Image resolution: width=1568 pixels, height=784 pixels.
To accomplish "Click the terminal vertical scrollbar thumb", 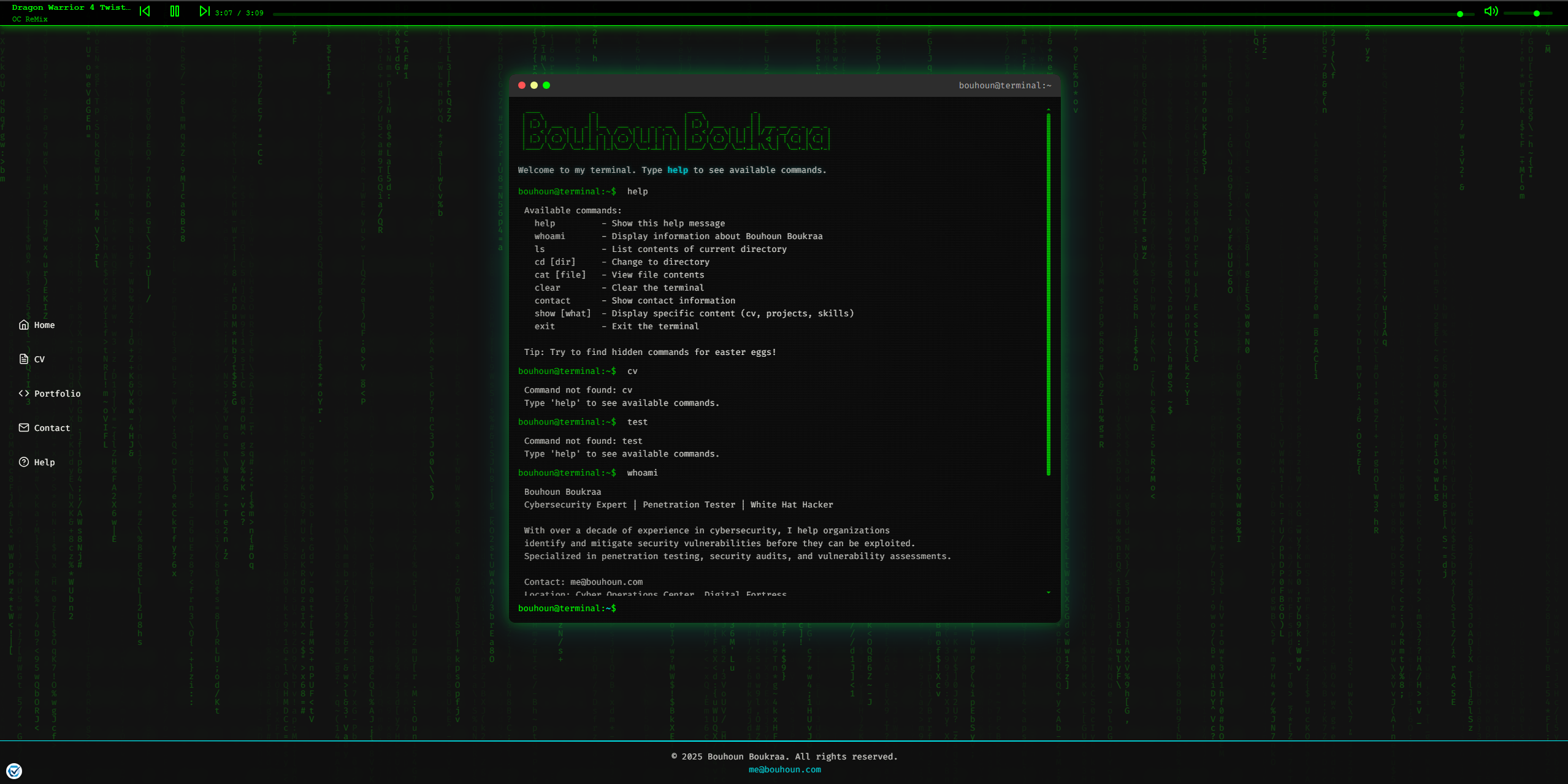I will pos(1049,294).
